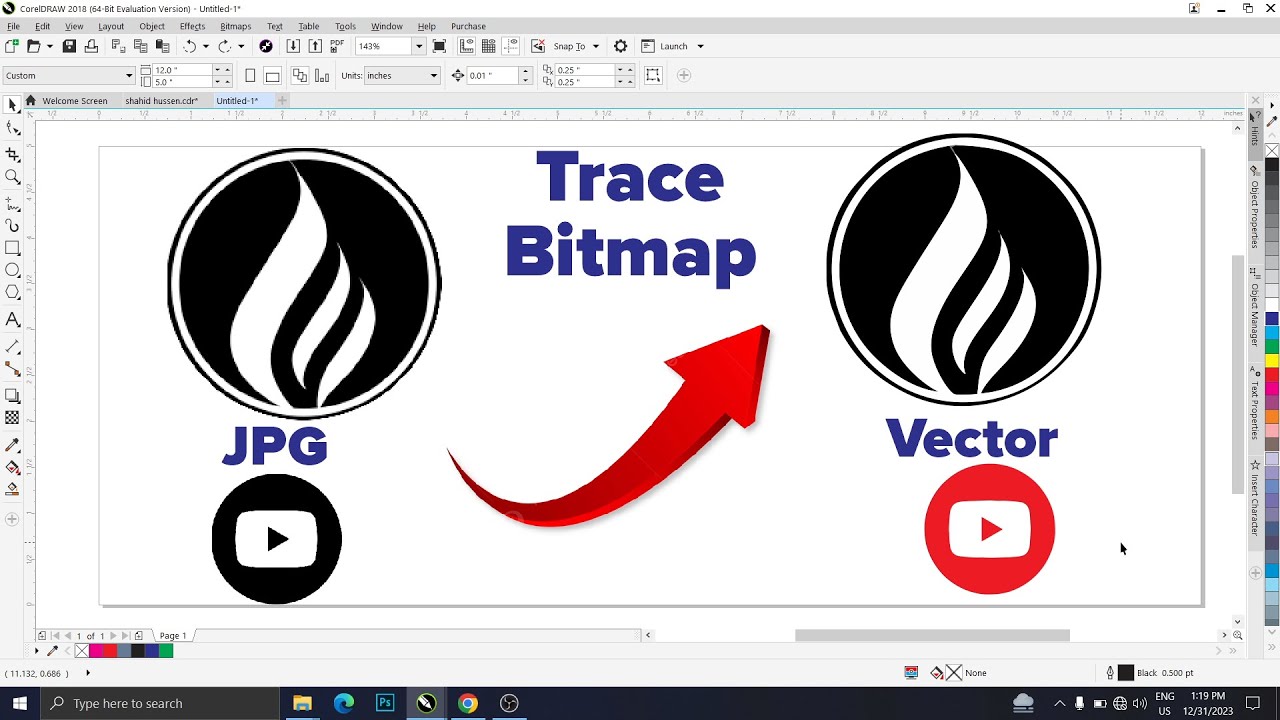The height and width of the screenshot is (720, 1280).
Task: Toggle Full-screen preview
Action: coord(439,46)
